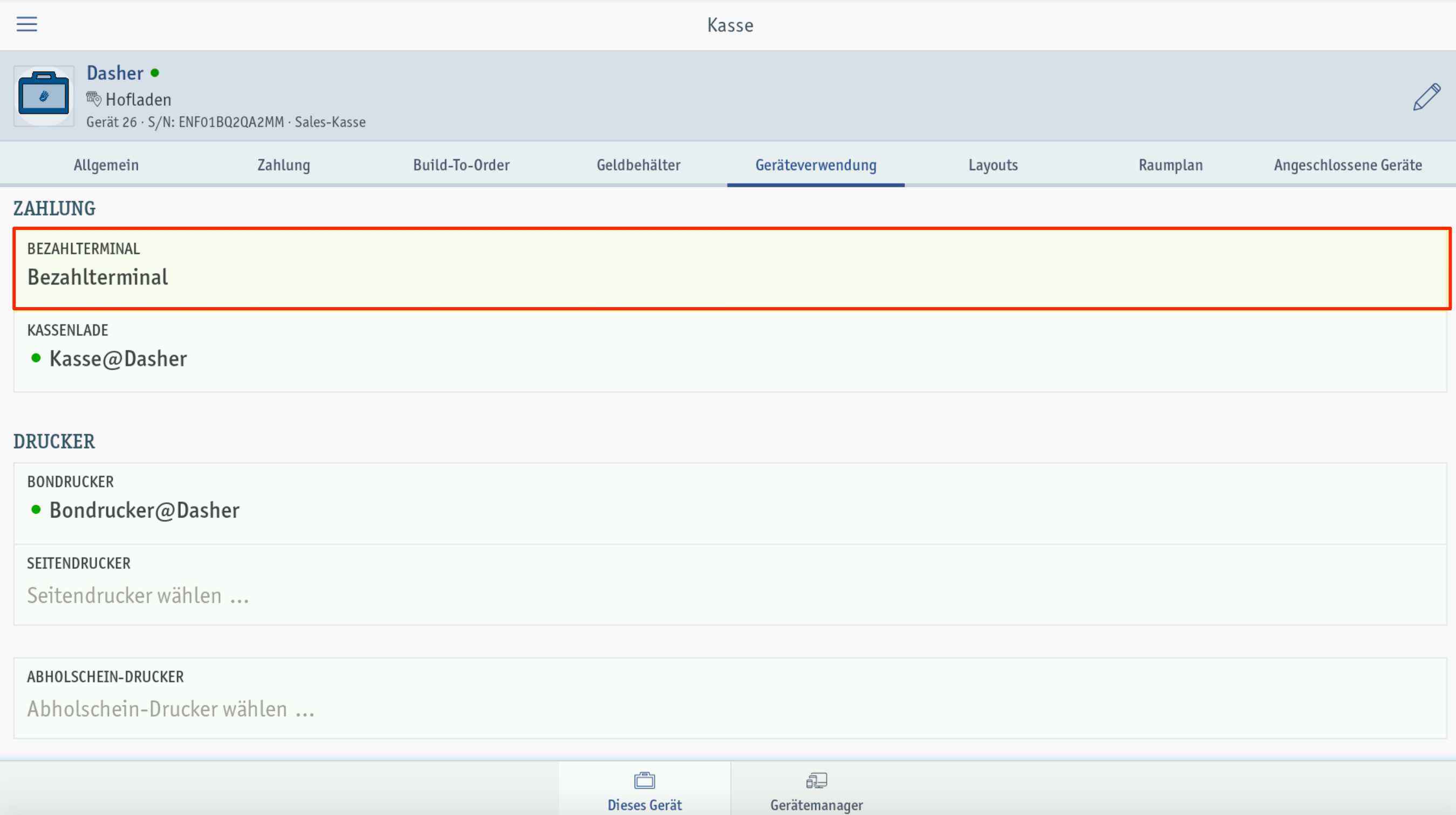Click the ABHOLSCHEIN-DRUCKER field label
The image size is (1456, 815).
[x=106, y=676]
